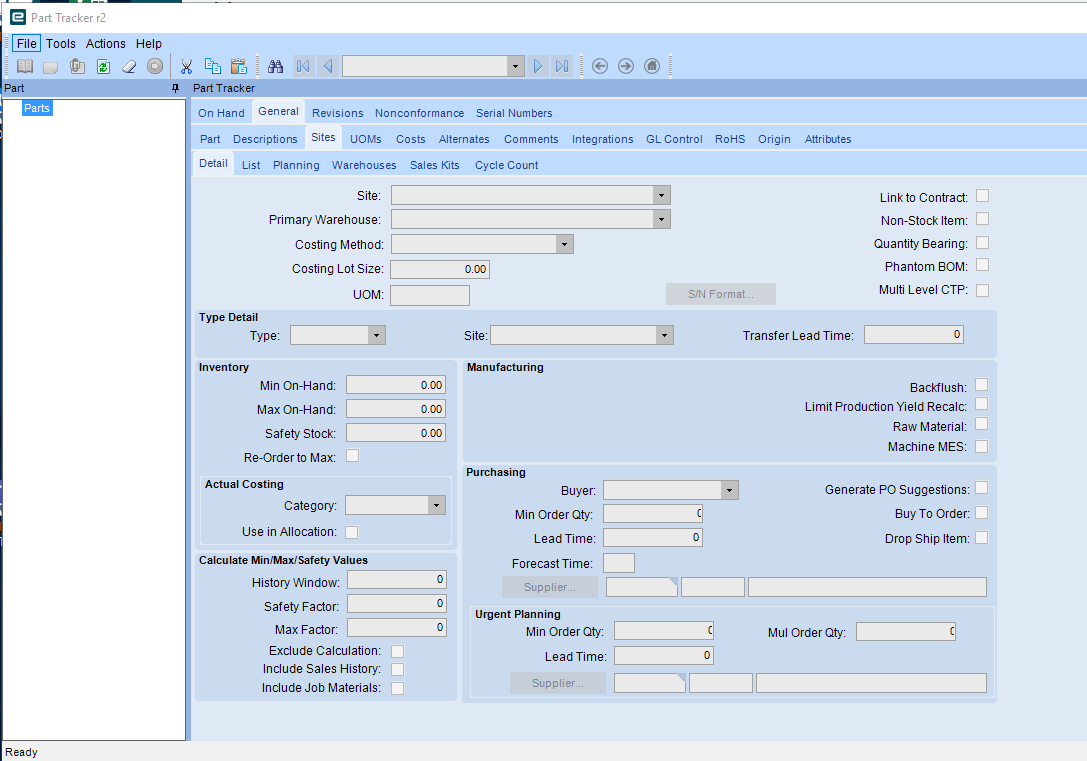Go to the previous record arrow

coord(328,67)
